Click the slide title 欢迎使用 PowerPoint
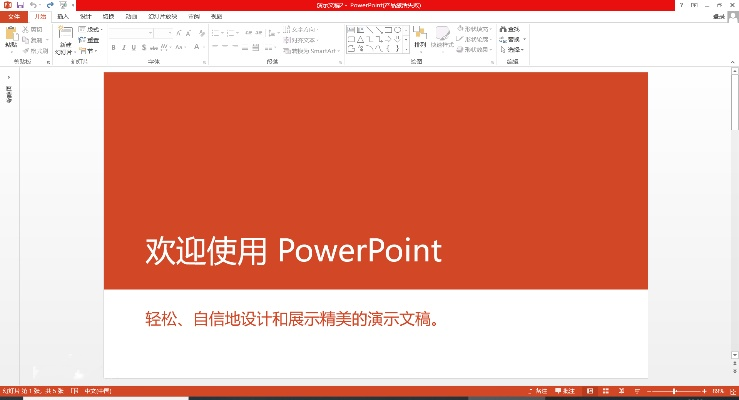The height and width of the screenshot is (400, 739). (x=293, y=250)
